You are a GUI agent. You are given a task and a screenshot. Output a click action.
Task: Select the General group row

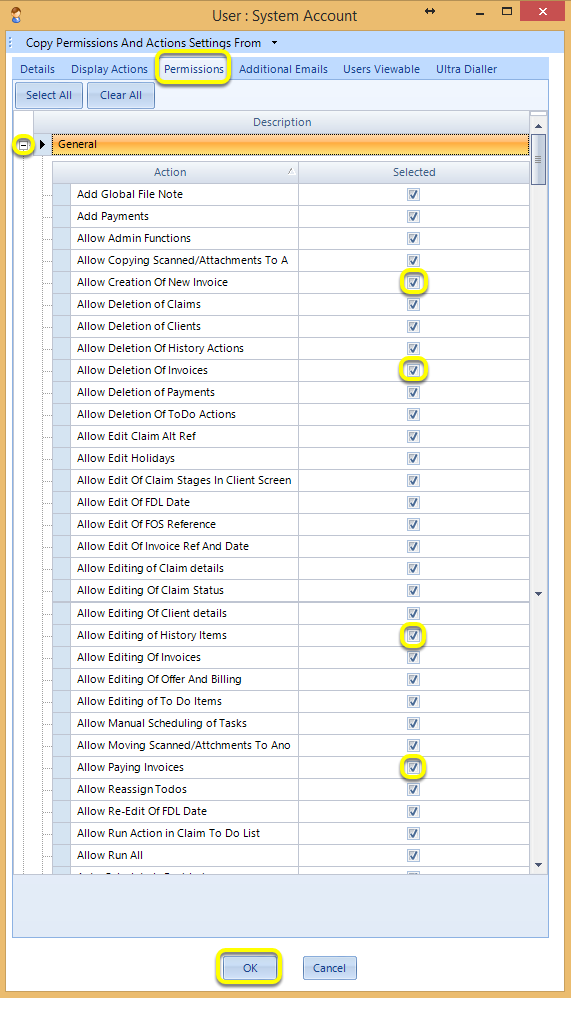[x=291, y=144]
